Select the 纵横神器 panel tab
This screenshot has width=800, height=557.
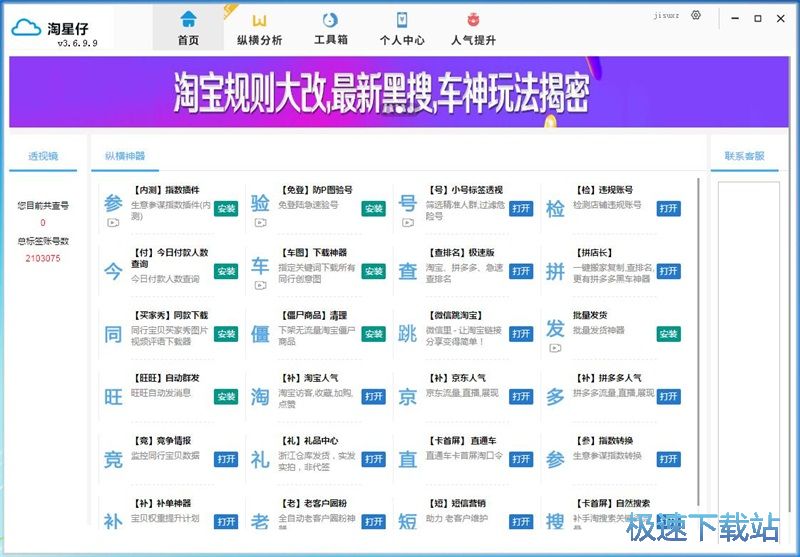pos(125,156)
